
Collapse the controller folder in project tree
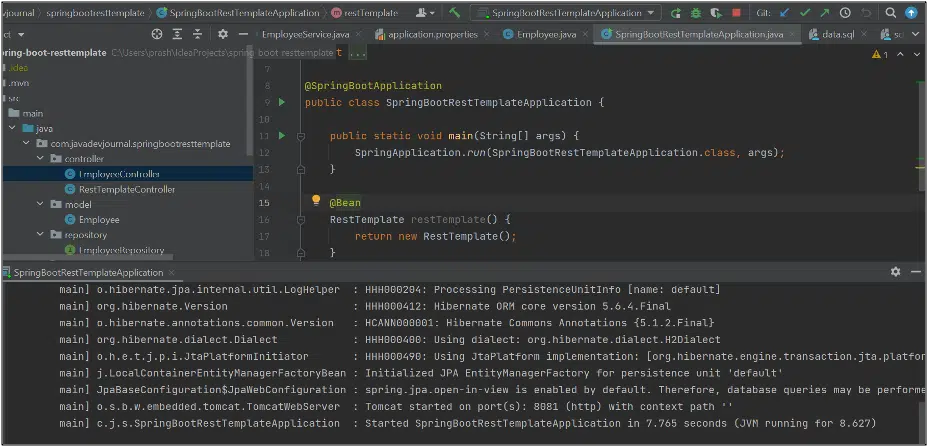pyautogui.click(x=40, y=159)
